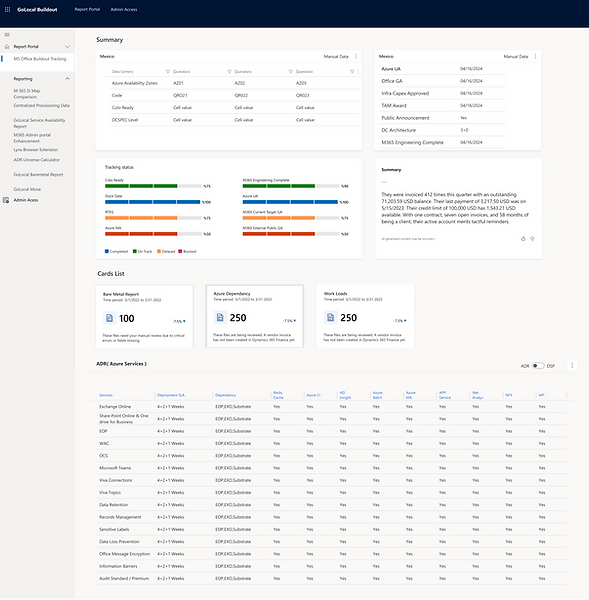This screenshot has width=589, height=600.
Task: Click the home icon beside Report Portal
Action: tap(7, 47)
